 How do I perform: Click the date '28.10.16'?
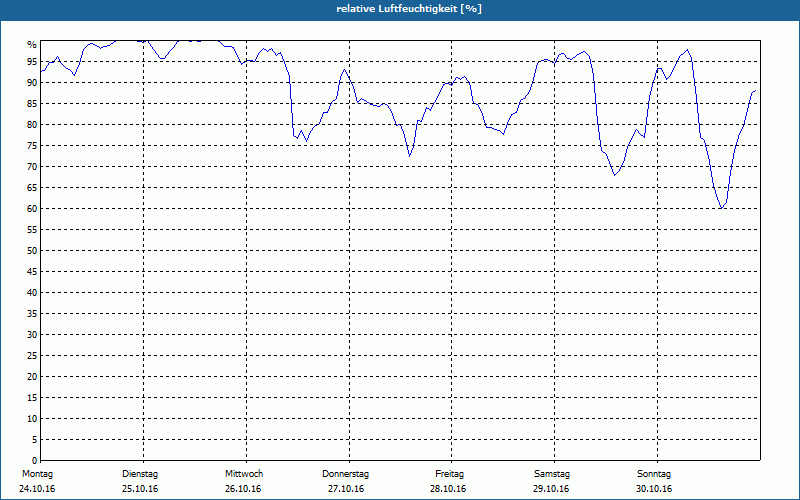point(448,489)
